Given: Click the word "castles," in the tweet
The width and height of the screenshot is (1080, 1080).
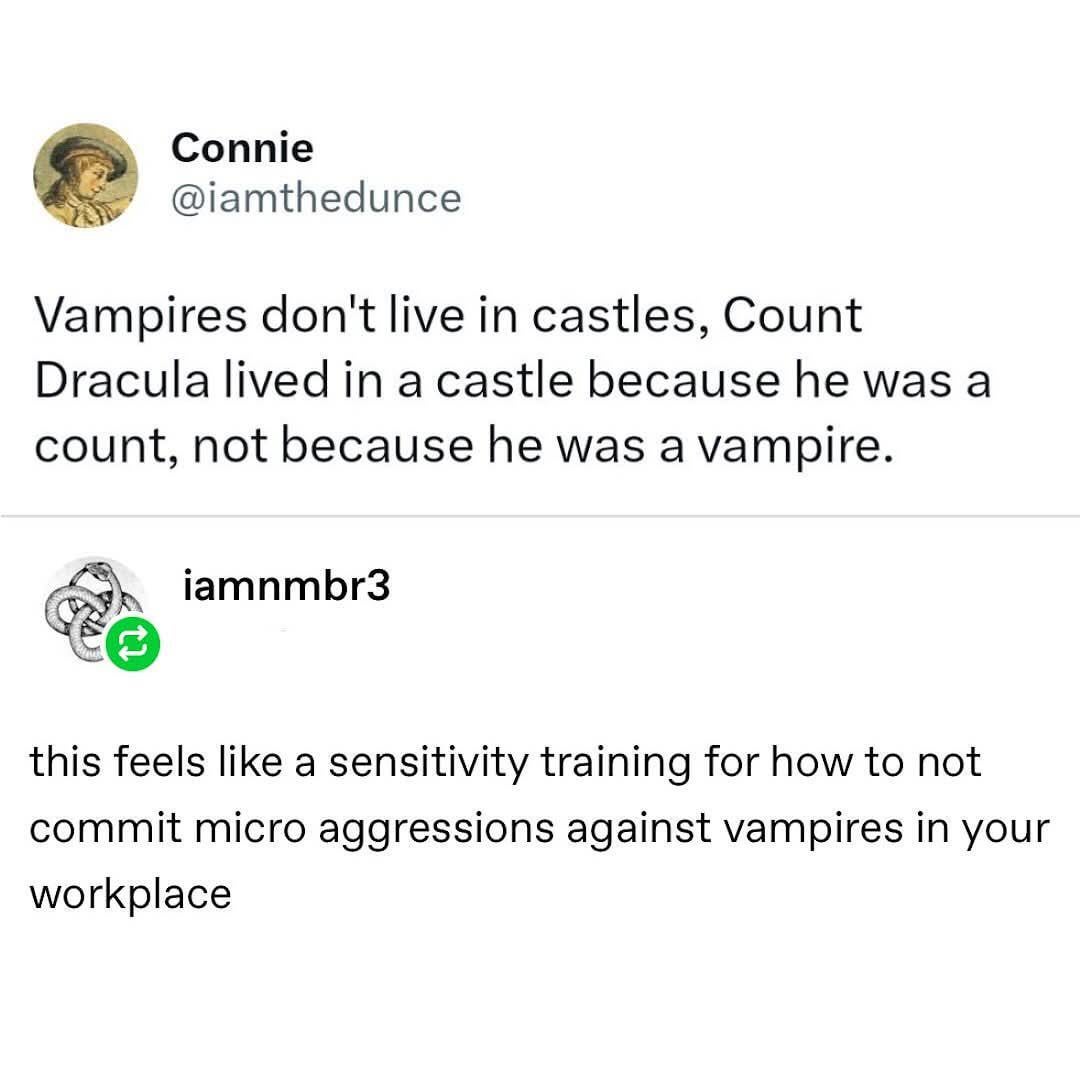Looking at the screenshot, I should pyautogui.click(x=616, y=317).
